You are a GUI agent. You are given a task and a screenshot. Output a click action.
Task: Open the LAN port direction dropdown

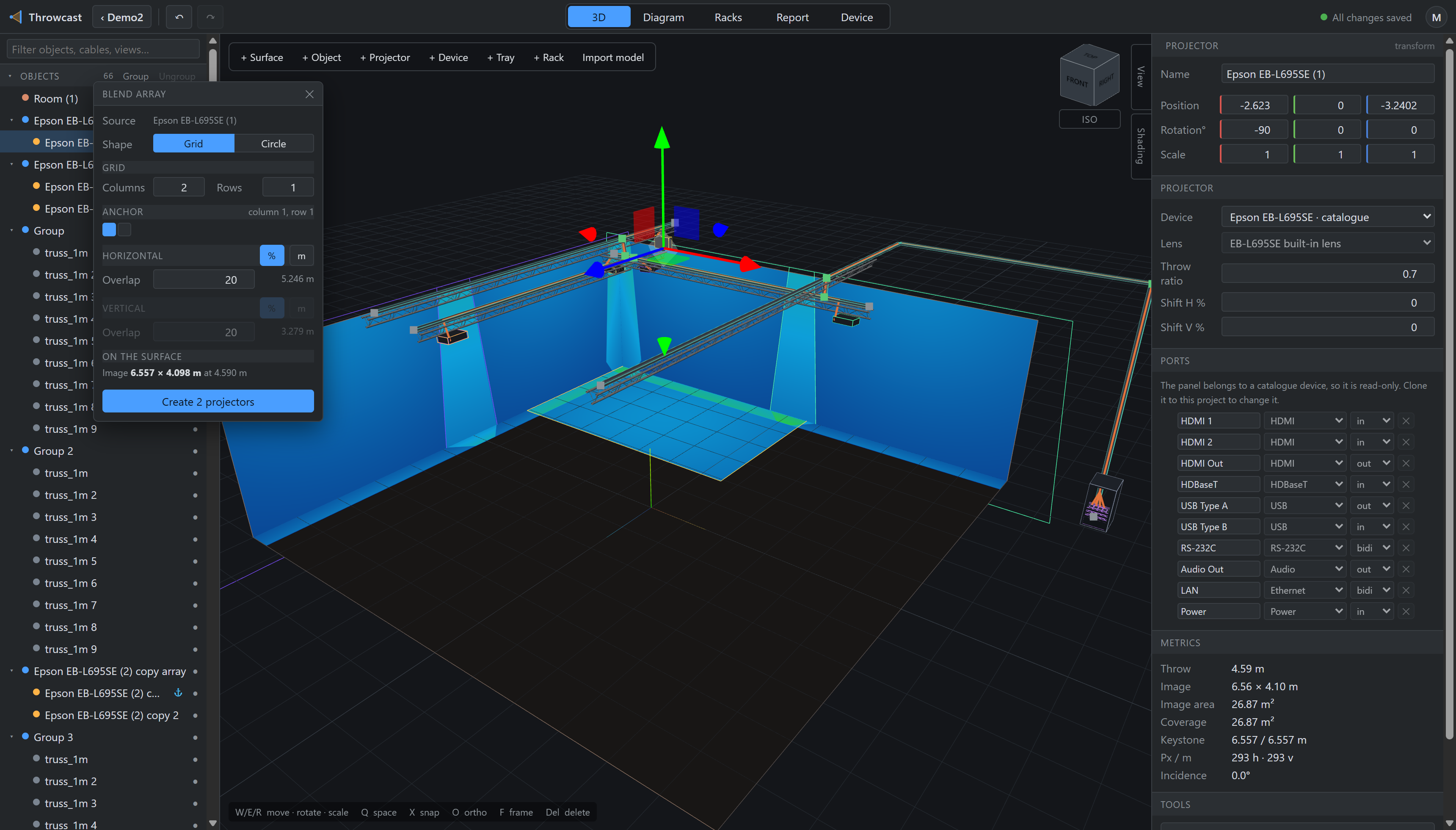click(1372, 590)
